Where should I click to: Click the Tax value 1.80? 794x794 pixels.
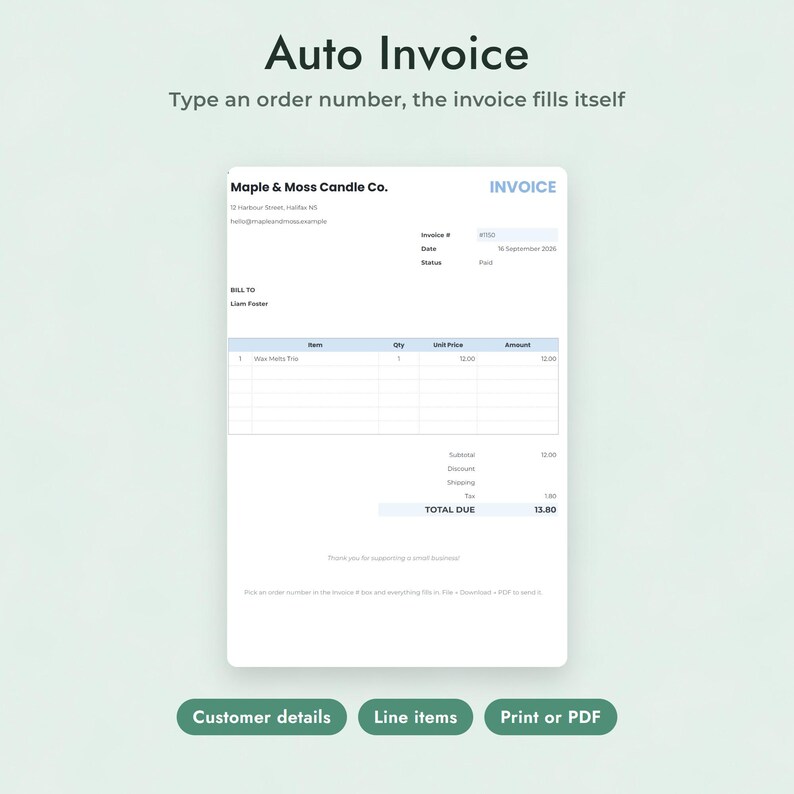click(x=550, y=496)
